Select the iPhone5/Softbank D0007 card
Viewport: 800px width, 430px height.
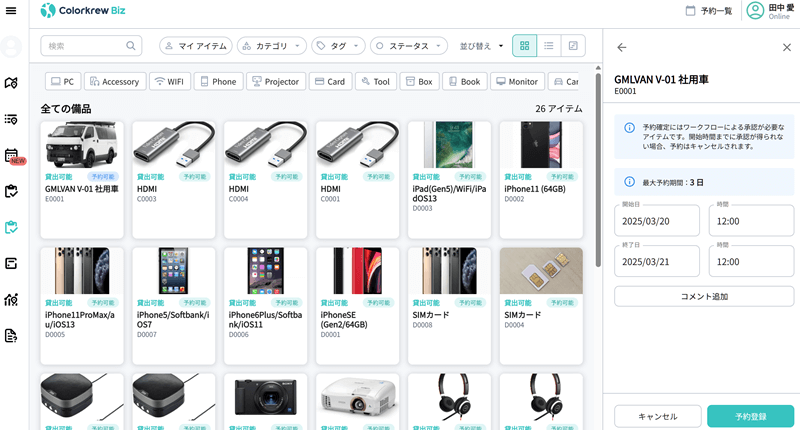[173, 306]
